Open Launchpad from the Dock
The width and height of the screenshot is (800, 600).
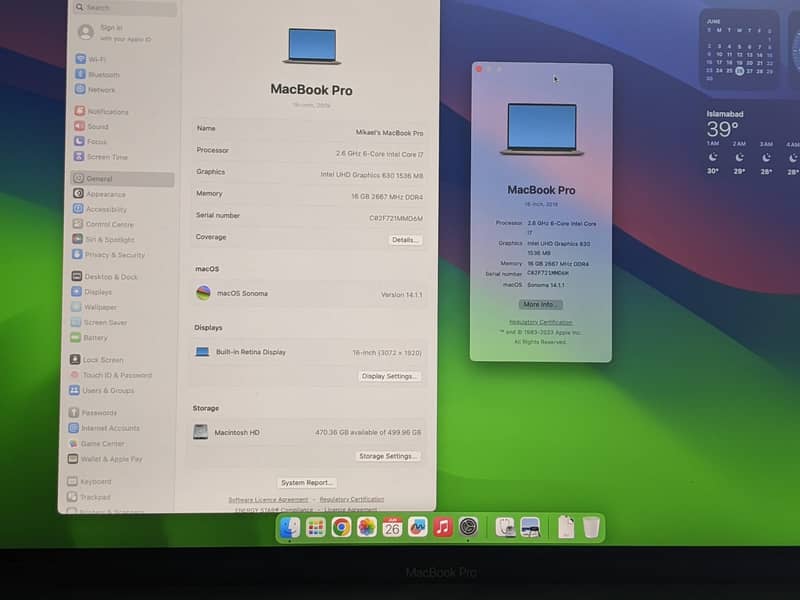[316, 527]
